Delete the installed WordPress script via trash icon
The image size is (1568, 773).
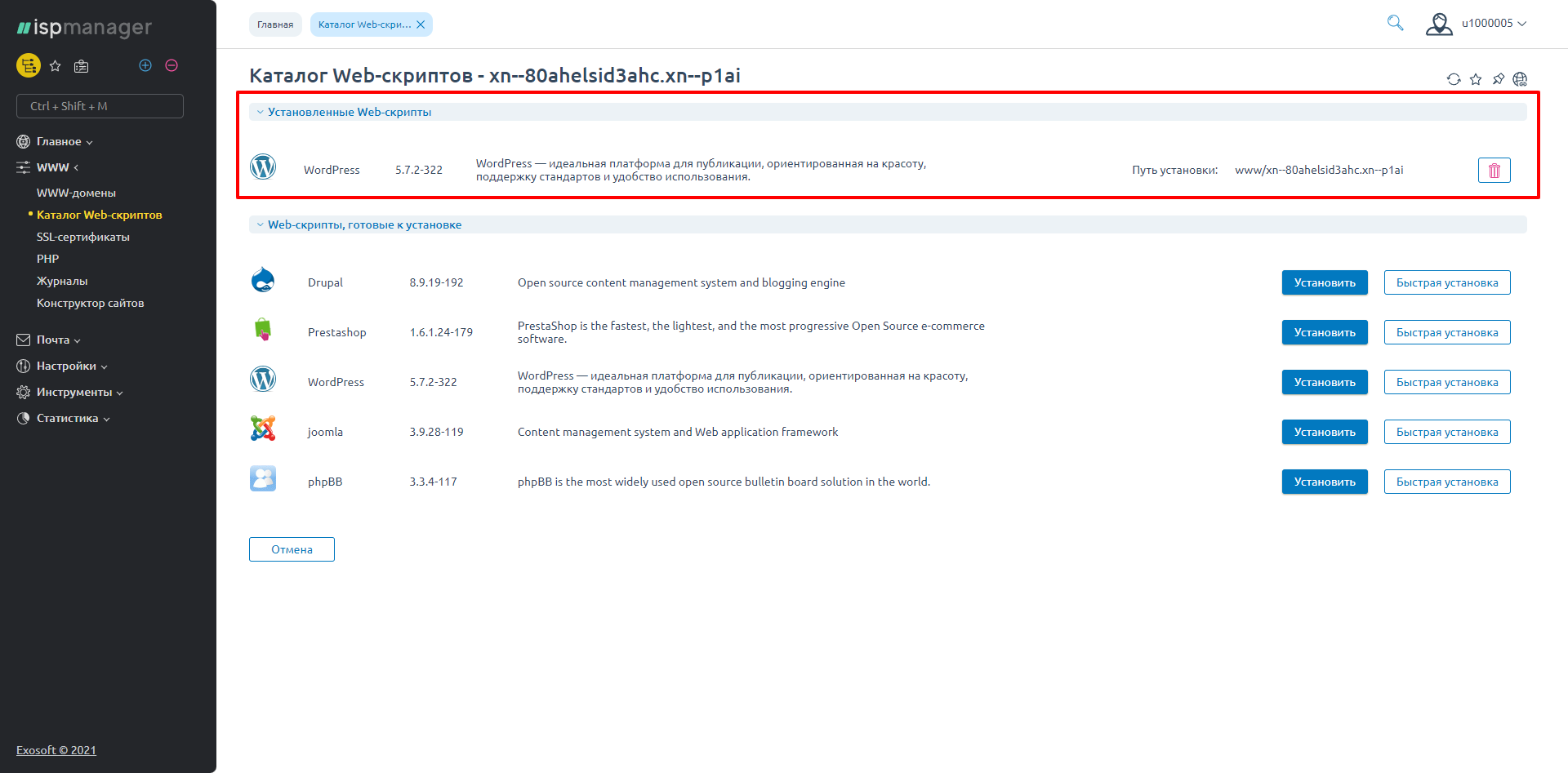coord(1494,170)
